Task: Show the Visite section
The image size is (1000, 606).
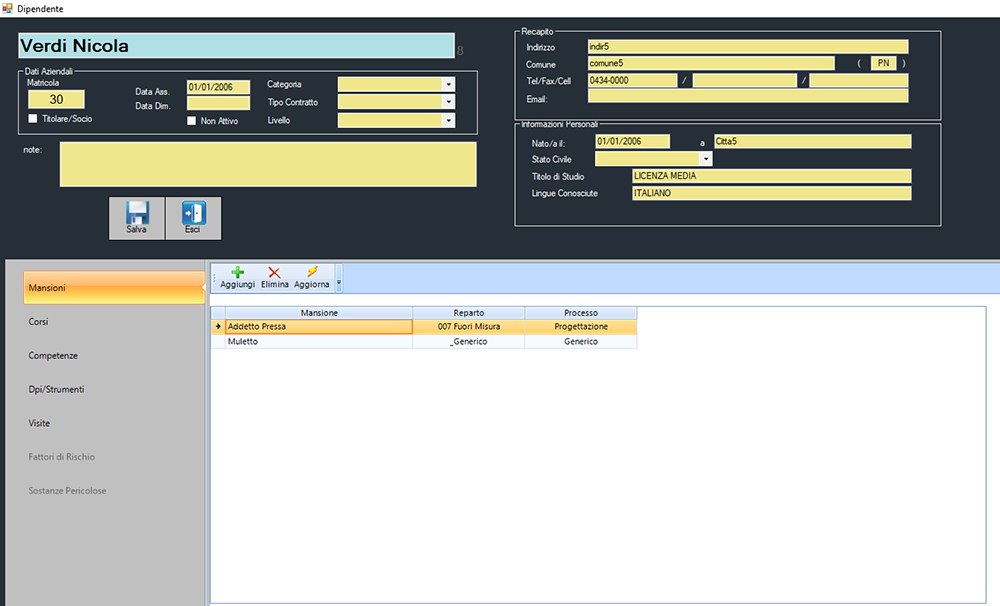Action: [x=114, y=423]
